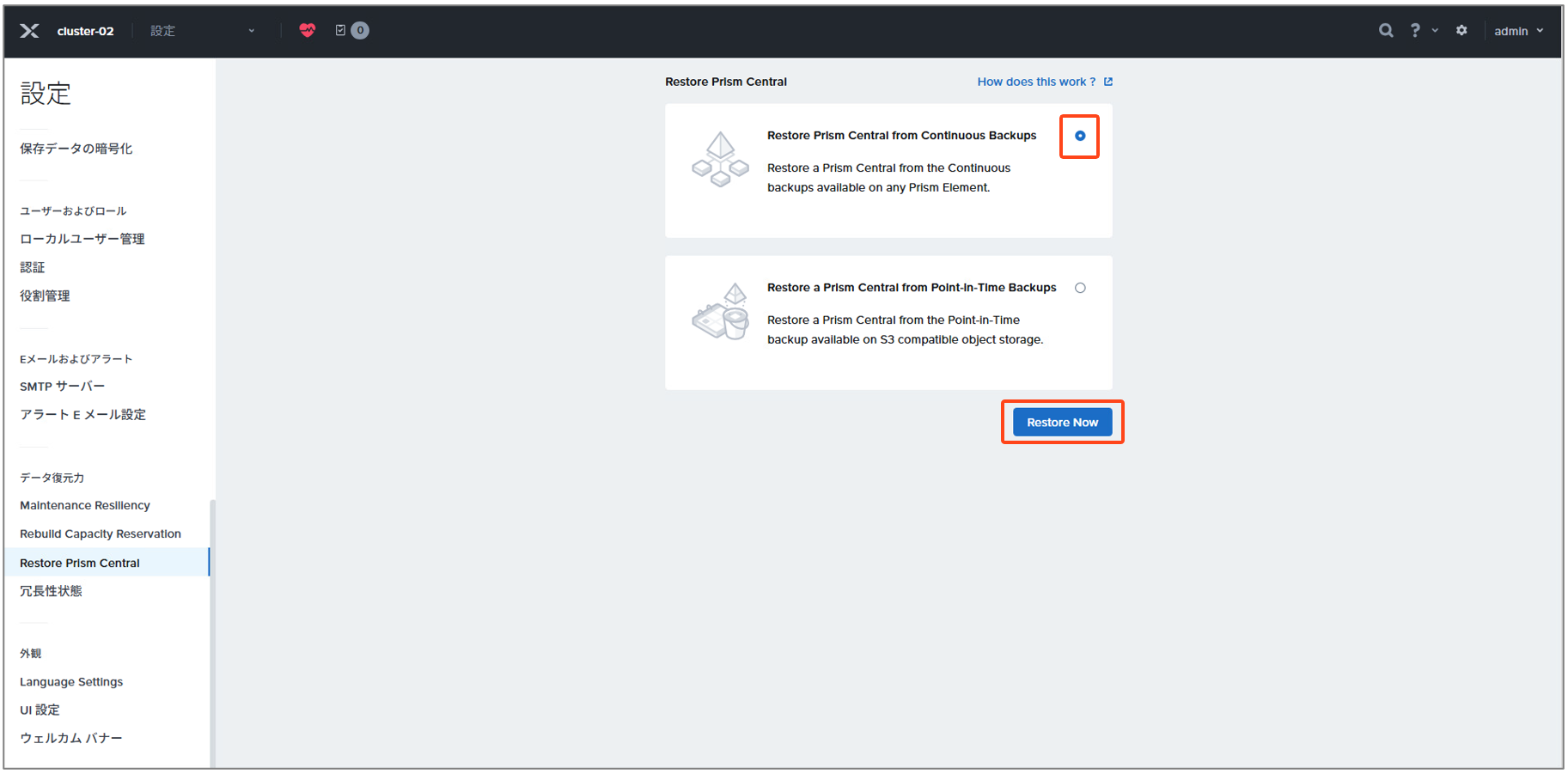
Task: Open the help question mark icon
Action: pyautogui.click(x=1415, y=30)
